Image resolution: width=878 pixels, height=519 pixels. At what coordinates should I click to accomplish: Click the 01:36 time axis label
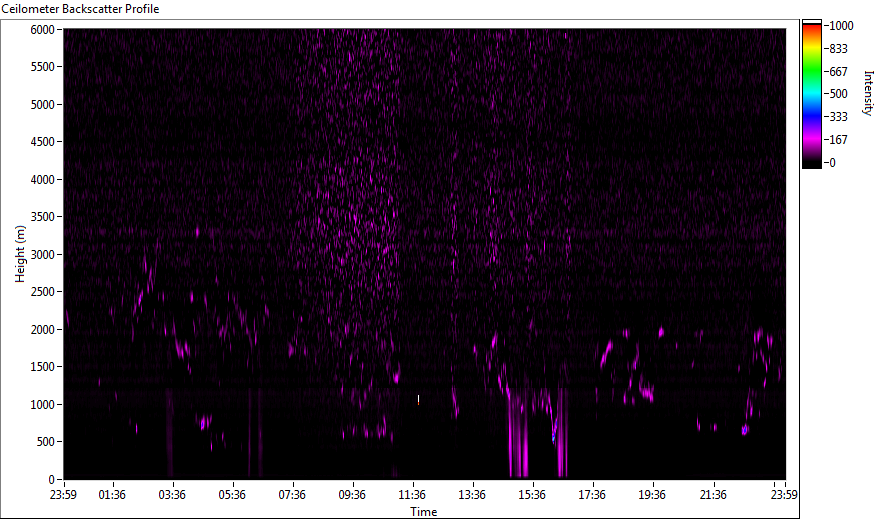[112, 495]
